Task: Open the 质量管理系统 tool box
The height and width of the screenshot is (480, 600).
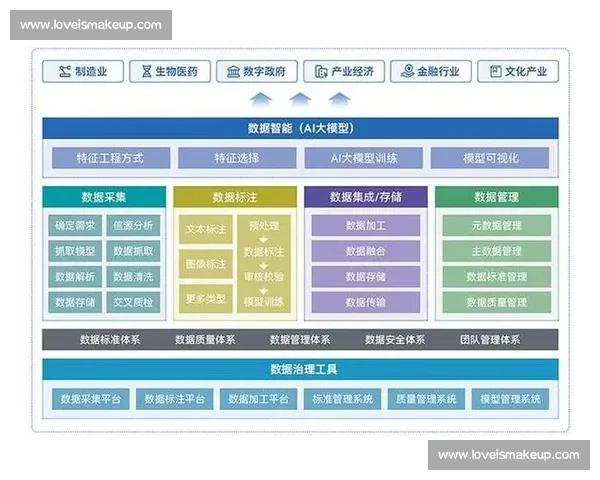Action: coord(426,399)
